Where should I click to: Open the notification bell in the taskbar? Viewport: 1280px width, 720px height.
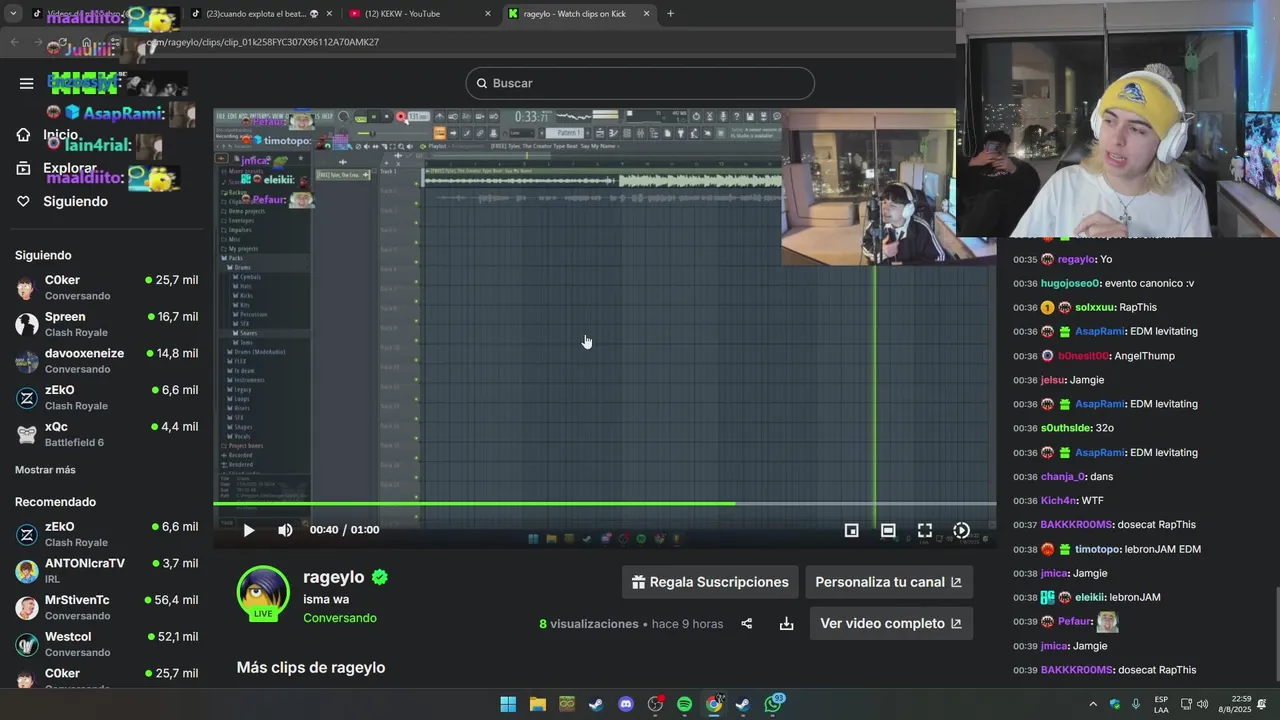[x=1262, y=704]
